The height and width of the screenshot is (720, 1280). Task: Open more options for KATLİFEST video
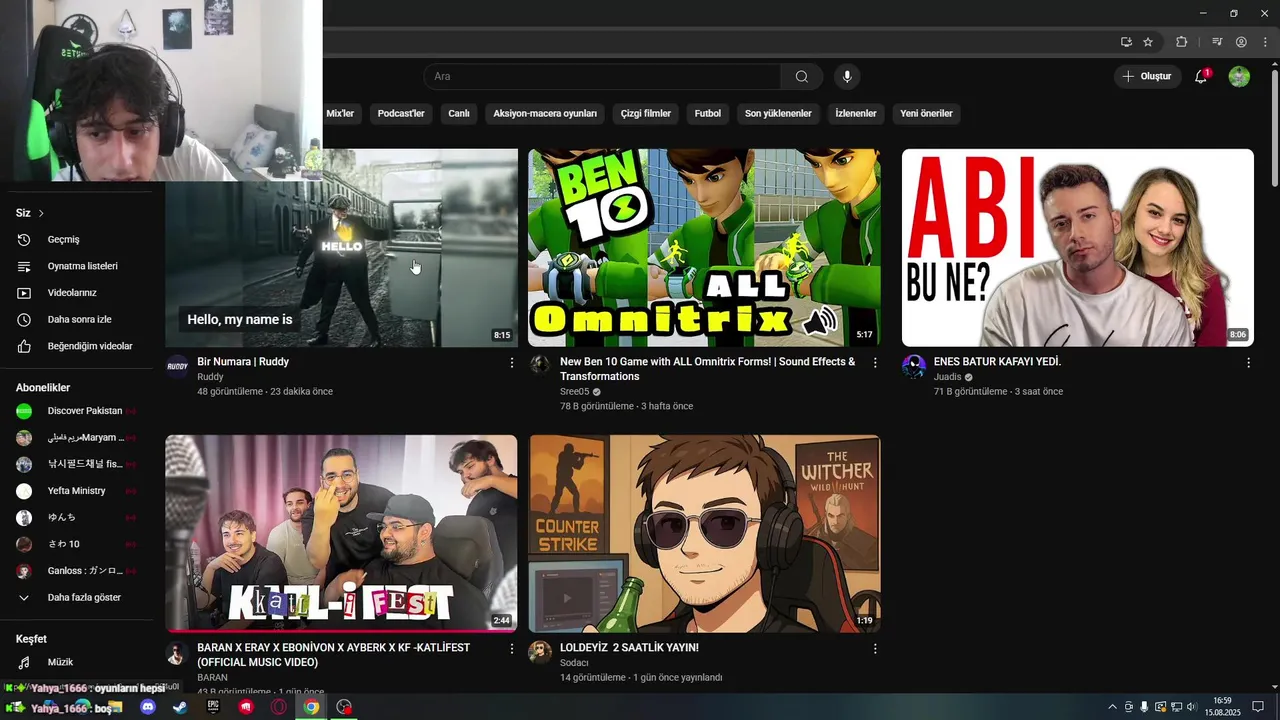click(x=512, y=649)
